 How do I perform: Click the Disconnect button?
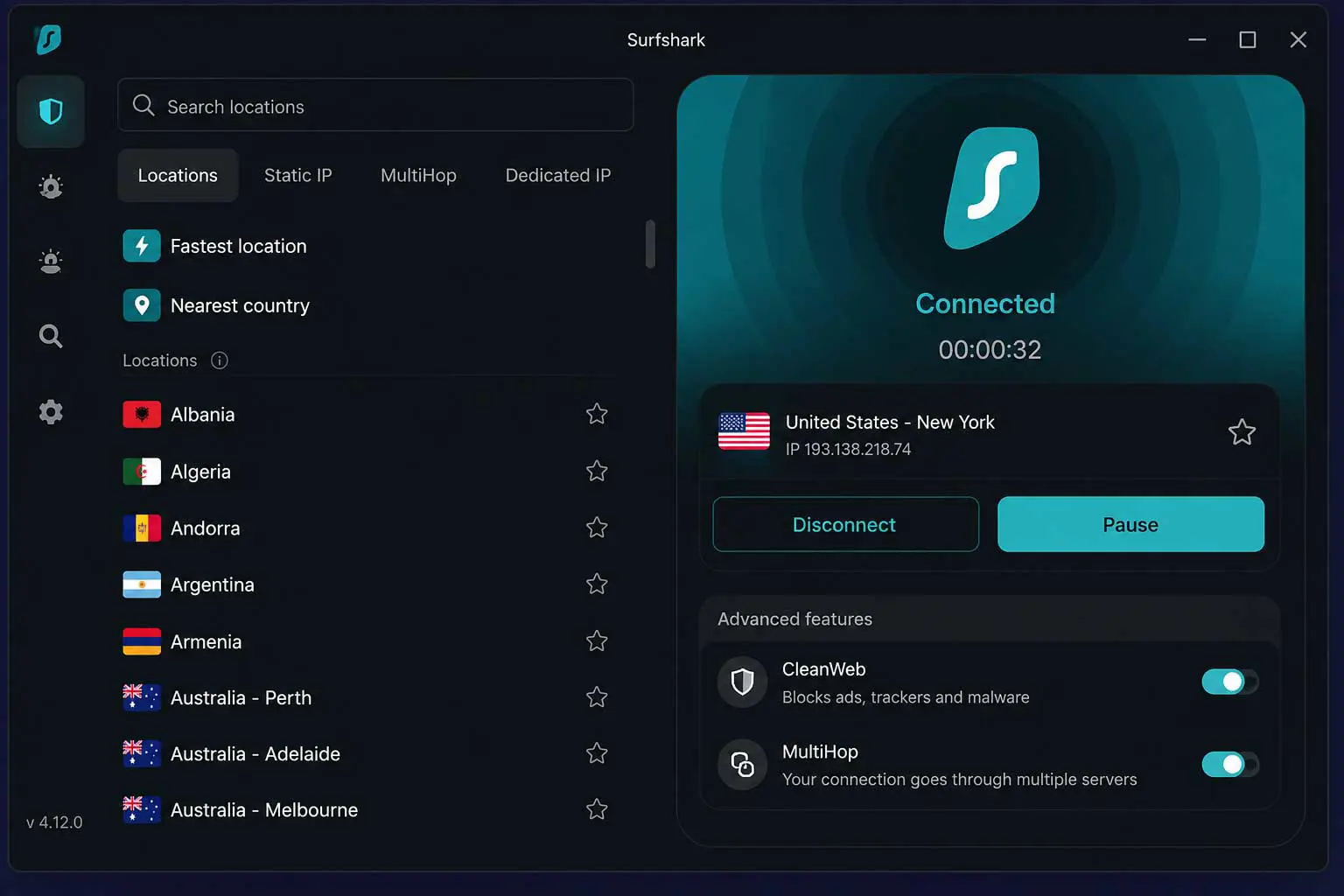click(x=845, y=524)
